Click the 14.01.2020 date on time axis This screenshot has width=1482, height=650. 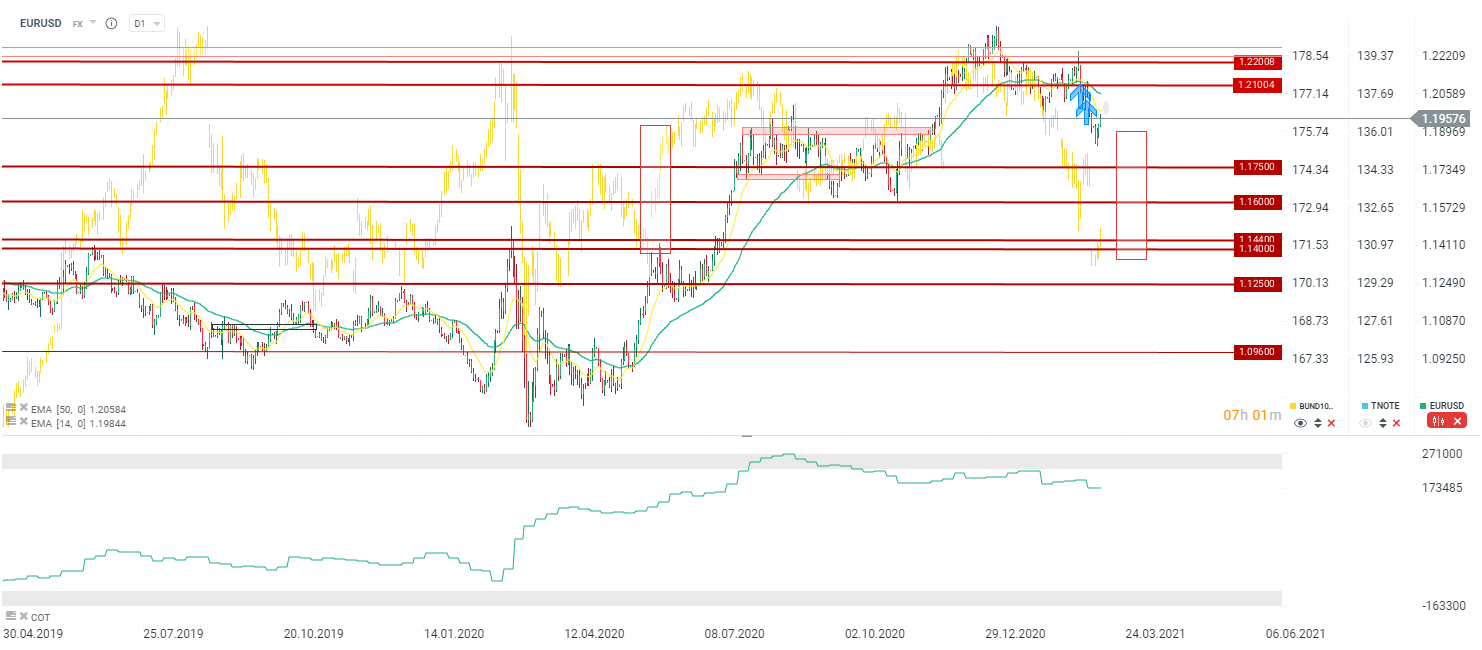452,634
